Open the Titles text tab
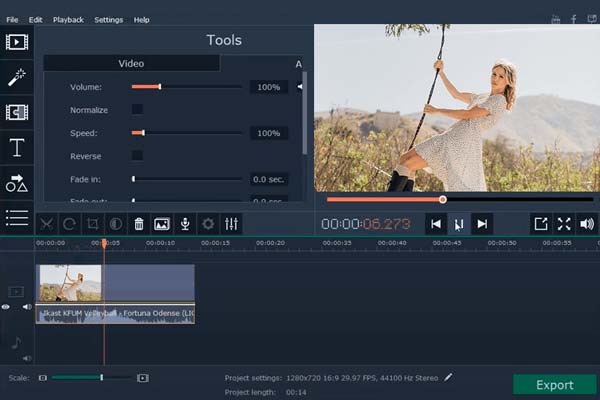The height and width of the screenshot is (400, 600). [17, 148]
